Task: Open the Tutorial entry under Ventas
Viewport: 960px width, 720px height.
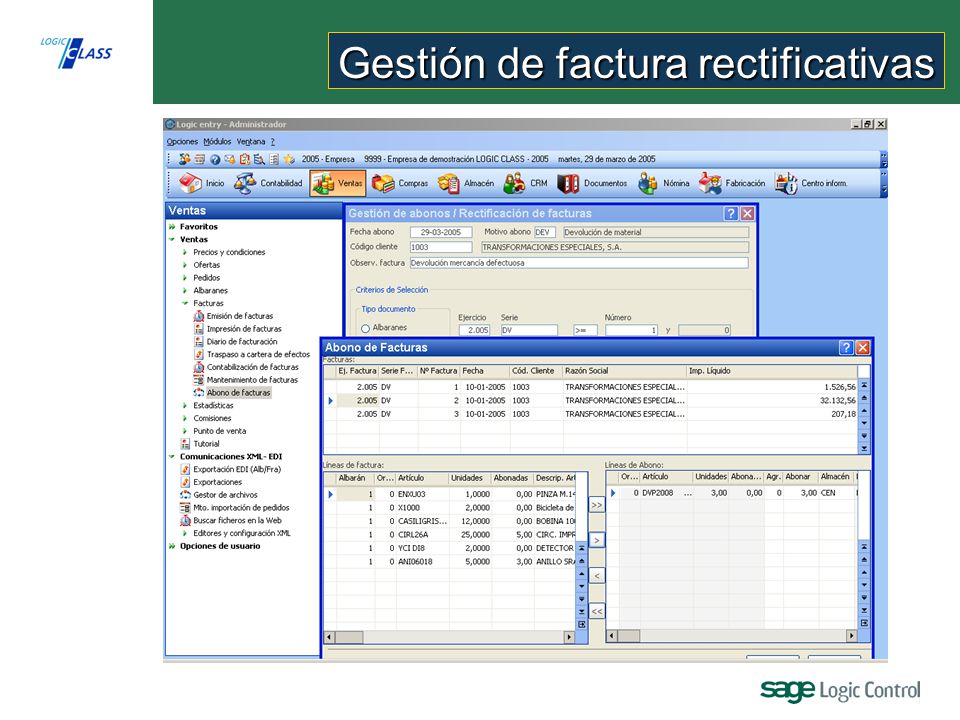Action: 200,444
